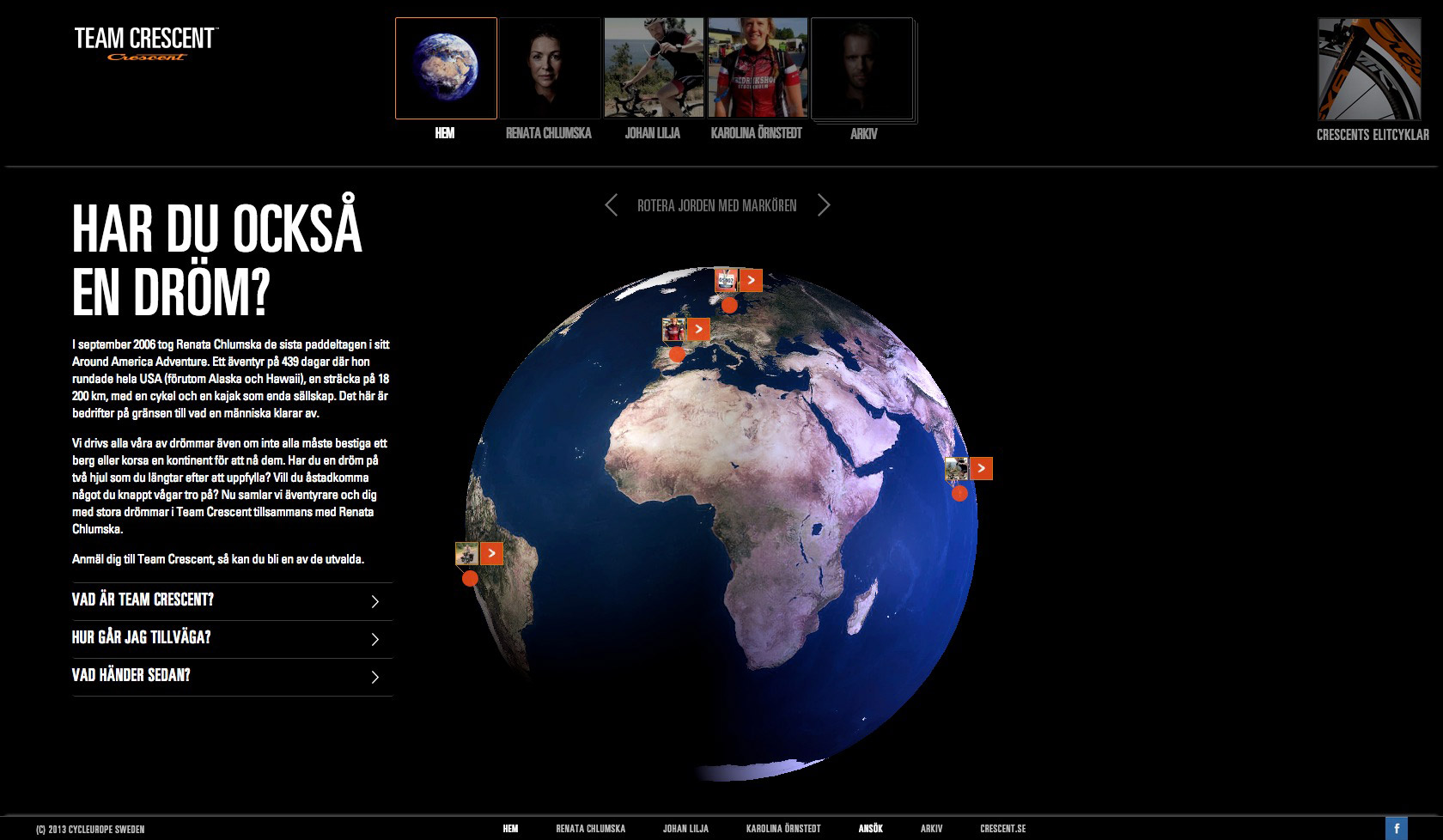Open Crescents Elitcyklar bike image

tap(1369, 69)
